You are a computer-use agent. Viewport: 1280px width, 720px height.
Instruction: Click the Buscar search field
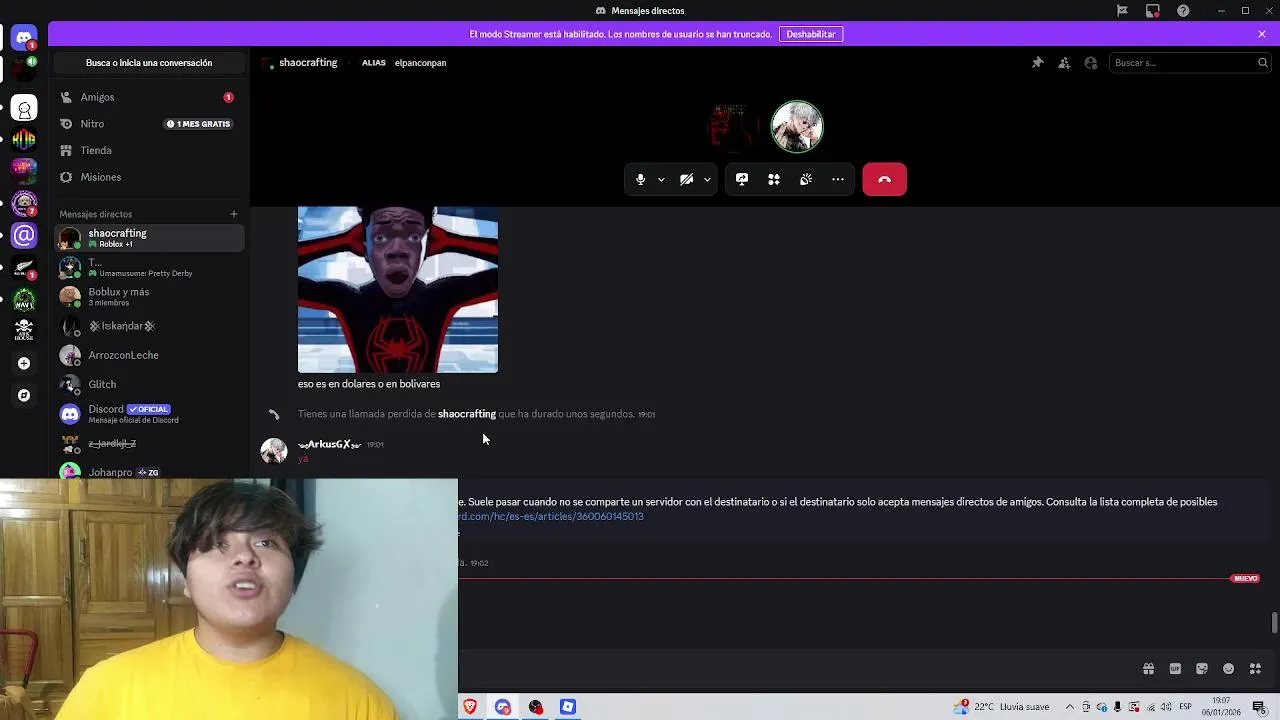tap(1190, 63)
